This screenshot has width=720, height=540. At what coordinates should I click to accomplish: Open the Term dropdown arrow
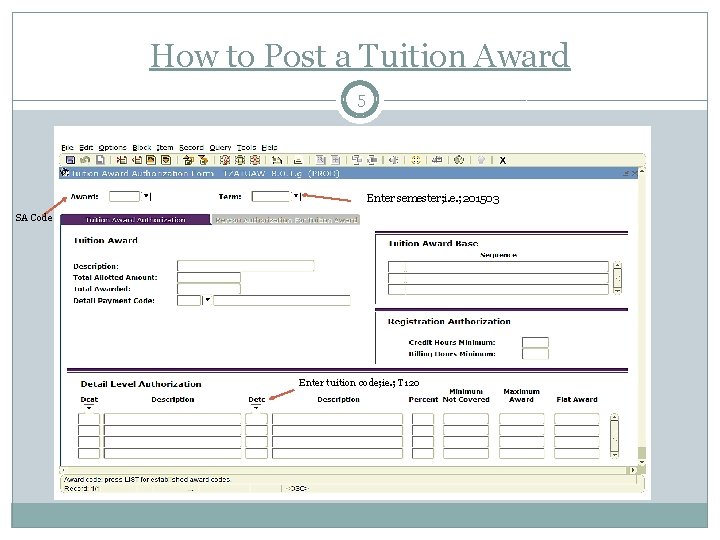tap(295, 196)
